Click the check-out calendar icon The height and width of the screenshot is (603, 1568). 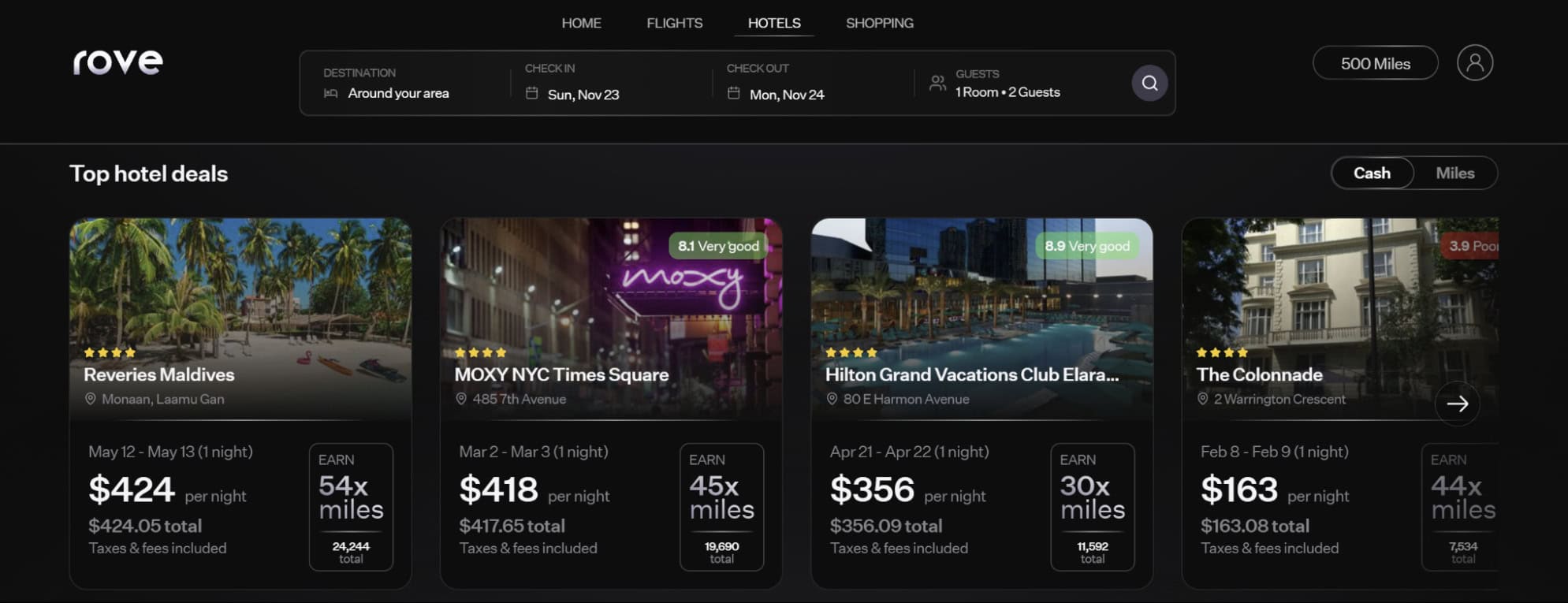[733, 93]
